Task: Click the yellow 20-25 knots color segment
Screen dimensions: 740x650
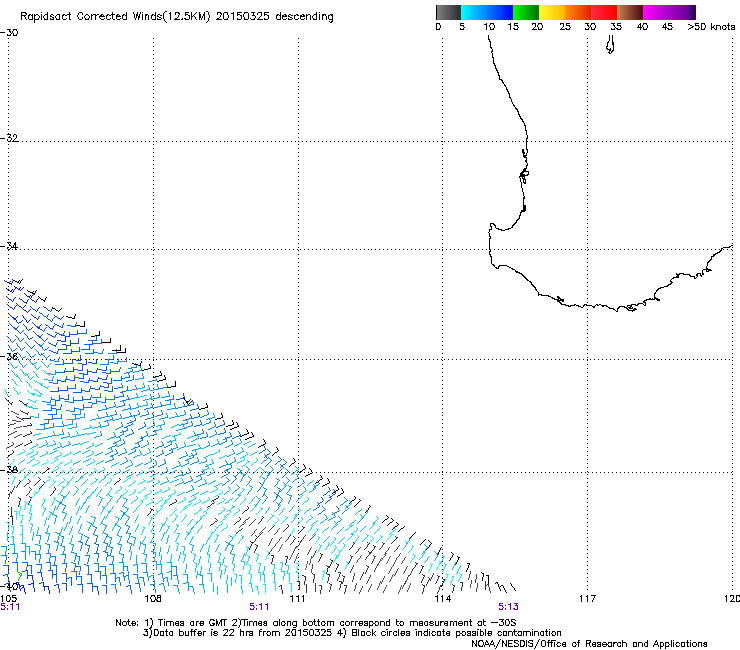Action: pos(552,12)
